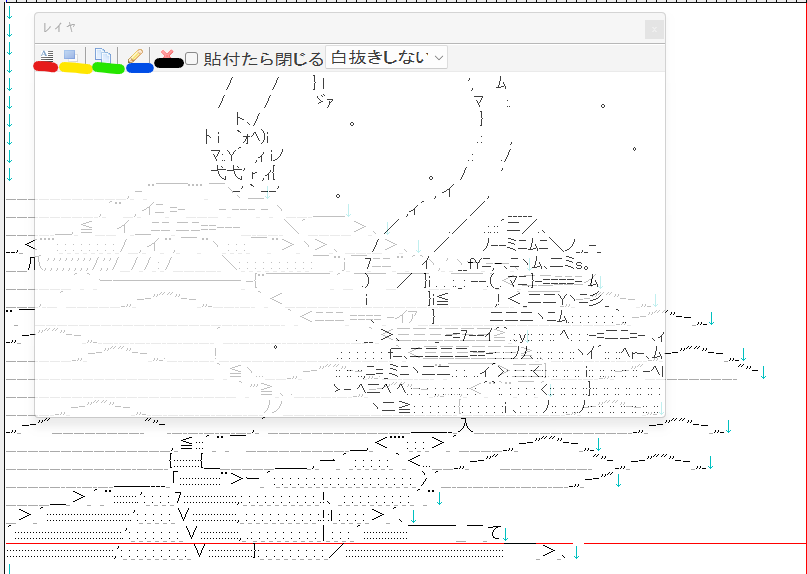Click the pencil edit icon in layer toolbar
The width and height of the screenshot is (807, 574).
click(x=135, y=56)
